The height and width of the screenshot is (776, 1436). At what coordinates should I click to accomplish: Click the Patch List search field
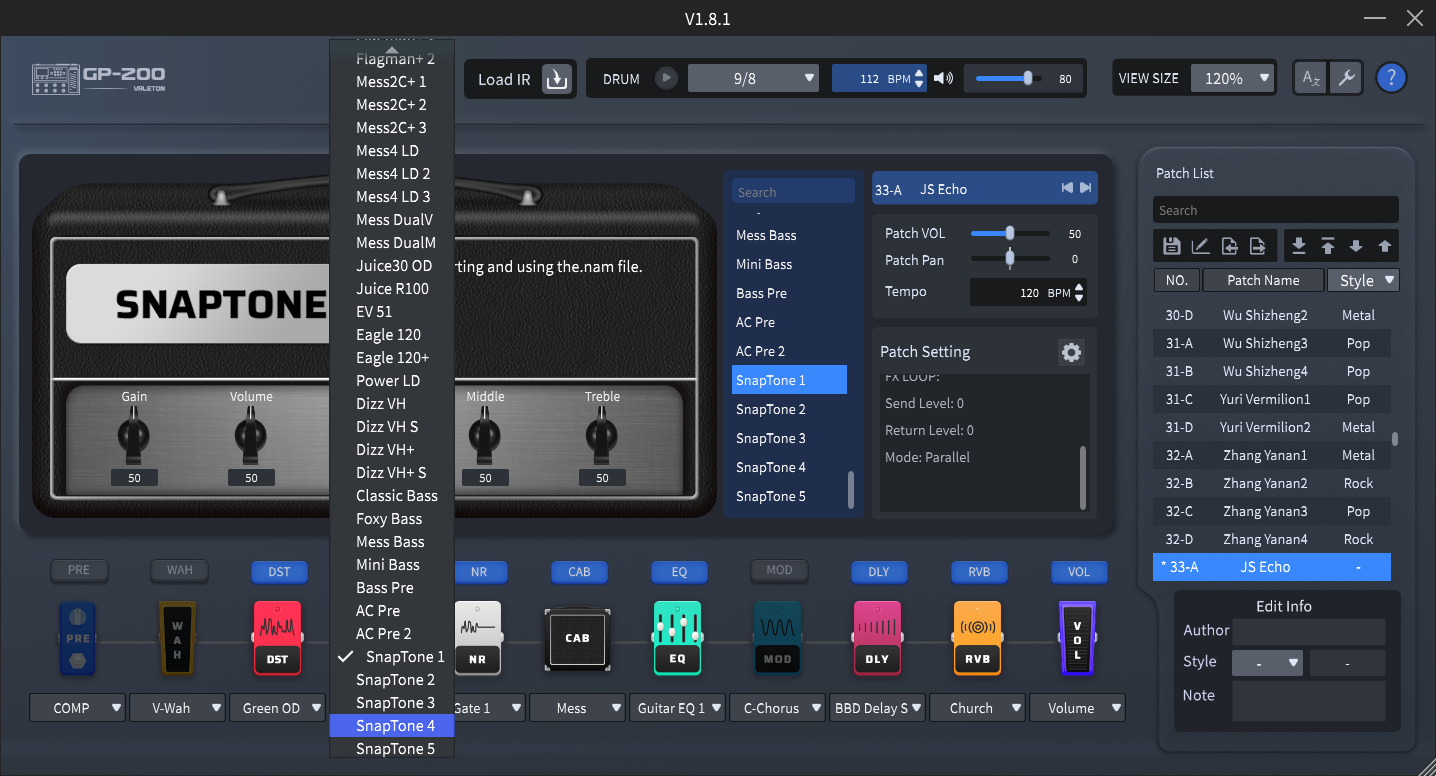[x=1276, y=210]
